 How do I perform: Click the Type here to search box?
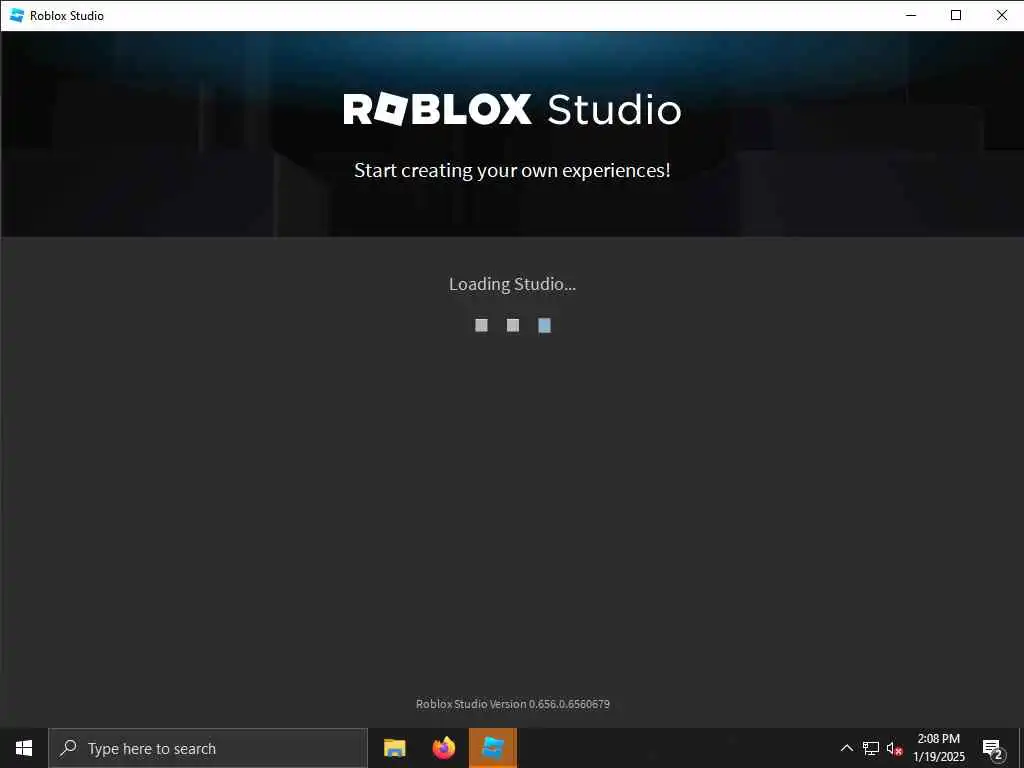tap(208, 748)
